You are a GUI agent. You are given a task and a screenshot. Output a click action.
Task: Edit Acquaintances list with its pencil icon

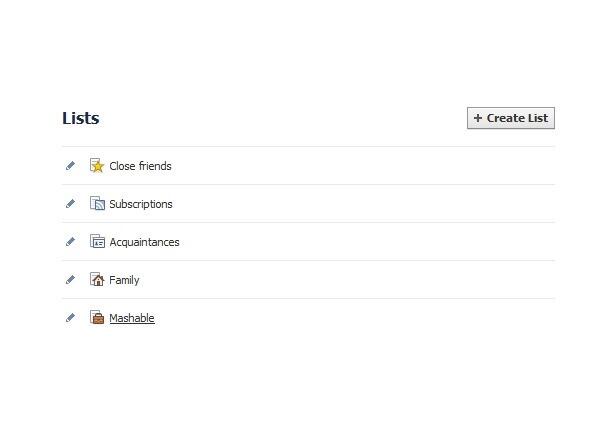click(x=70, y=242)
